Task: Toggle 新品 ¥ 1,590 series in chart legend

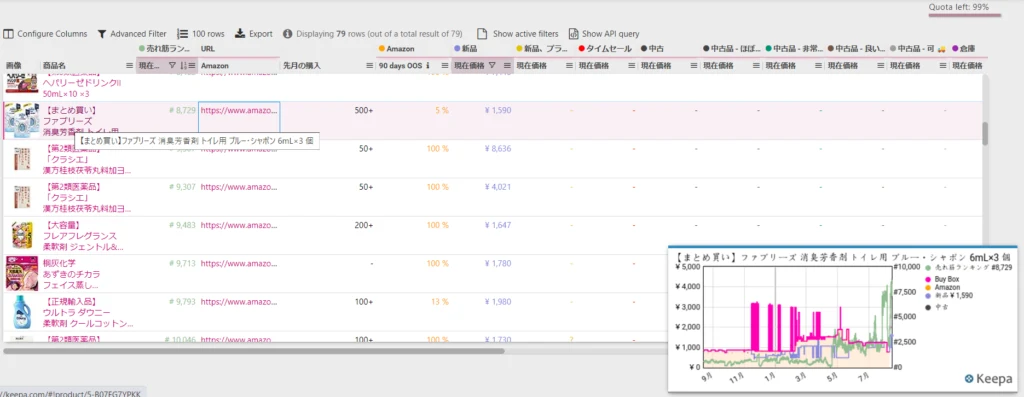Action: pyautogui.click(x=948, y=296)
